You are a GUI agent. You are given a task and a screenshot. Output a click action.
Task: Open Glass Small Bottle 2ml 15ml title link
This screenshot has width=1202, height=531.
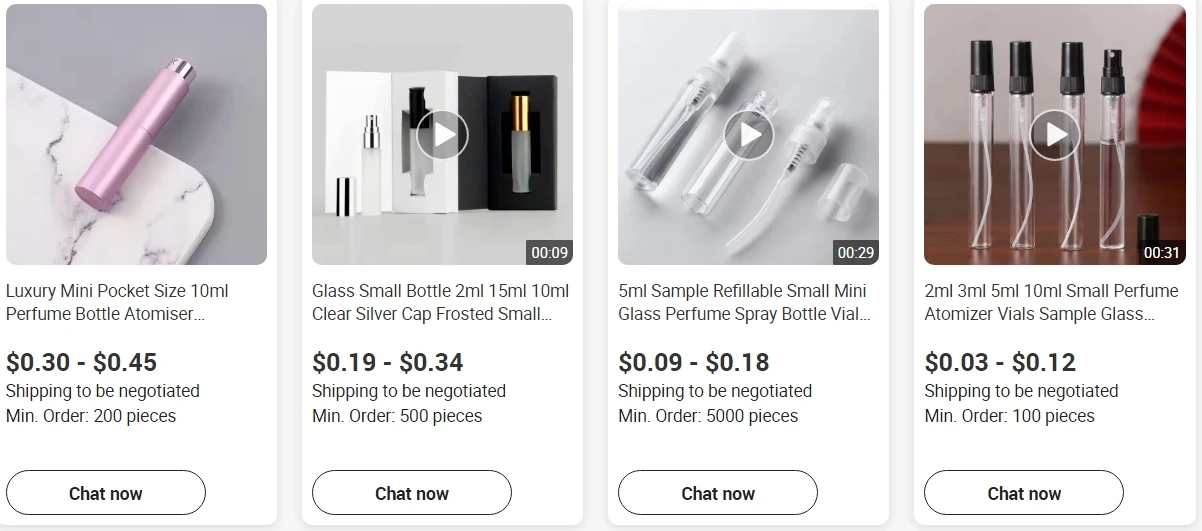(440, 303)
